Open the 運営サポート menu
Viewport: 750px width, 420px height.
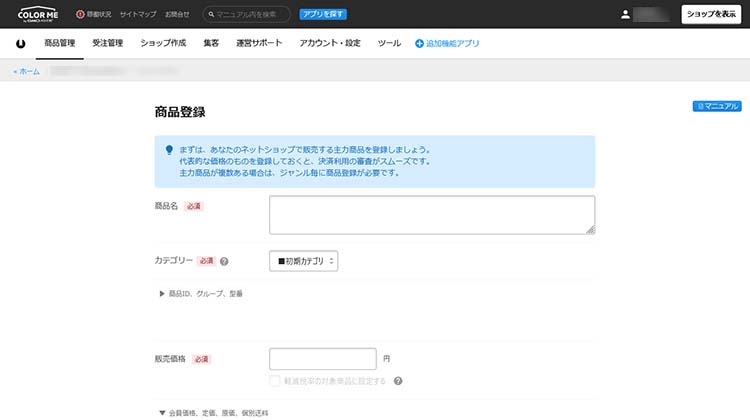[x=259, y=43]
